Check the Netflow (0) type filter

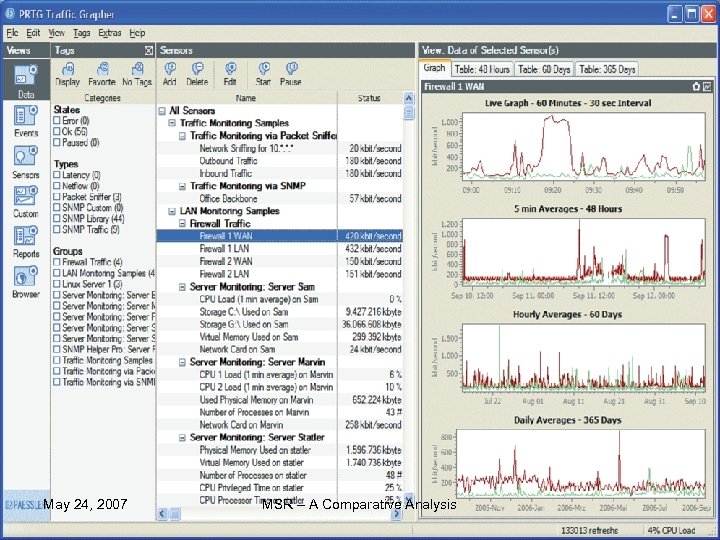[57, 186]
